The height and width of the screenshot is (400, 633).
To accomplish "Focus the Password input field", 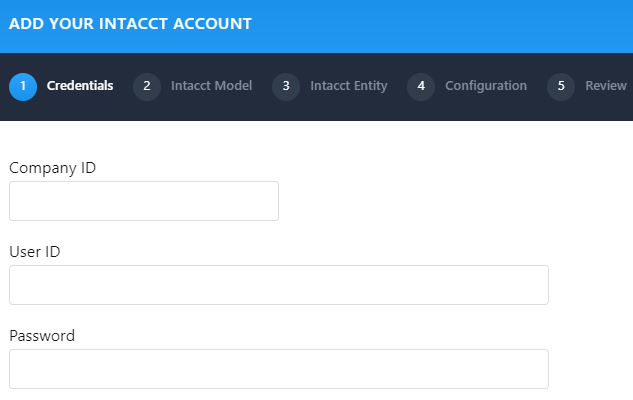I will tap(279, 369).
